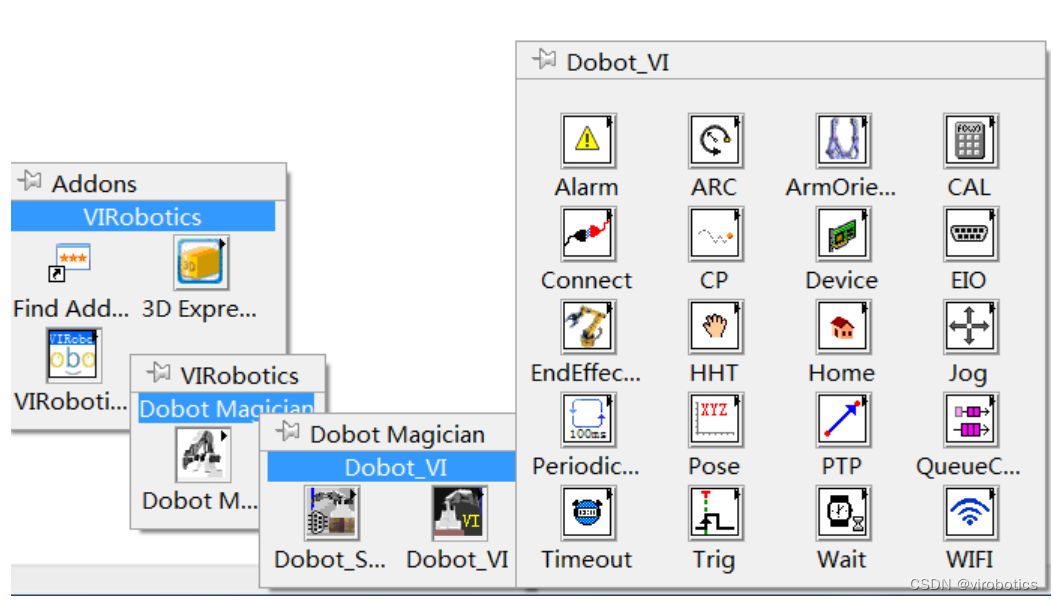
Task: Pick the EndEffector robot arm icon
Action: (x=588, y=327)
